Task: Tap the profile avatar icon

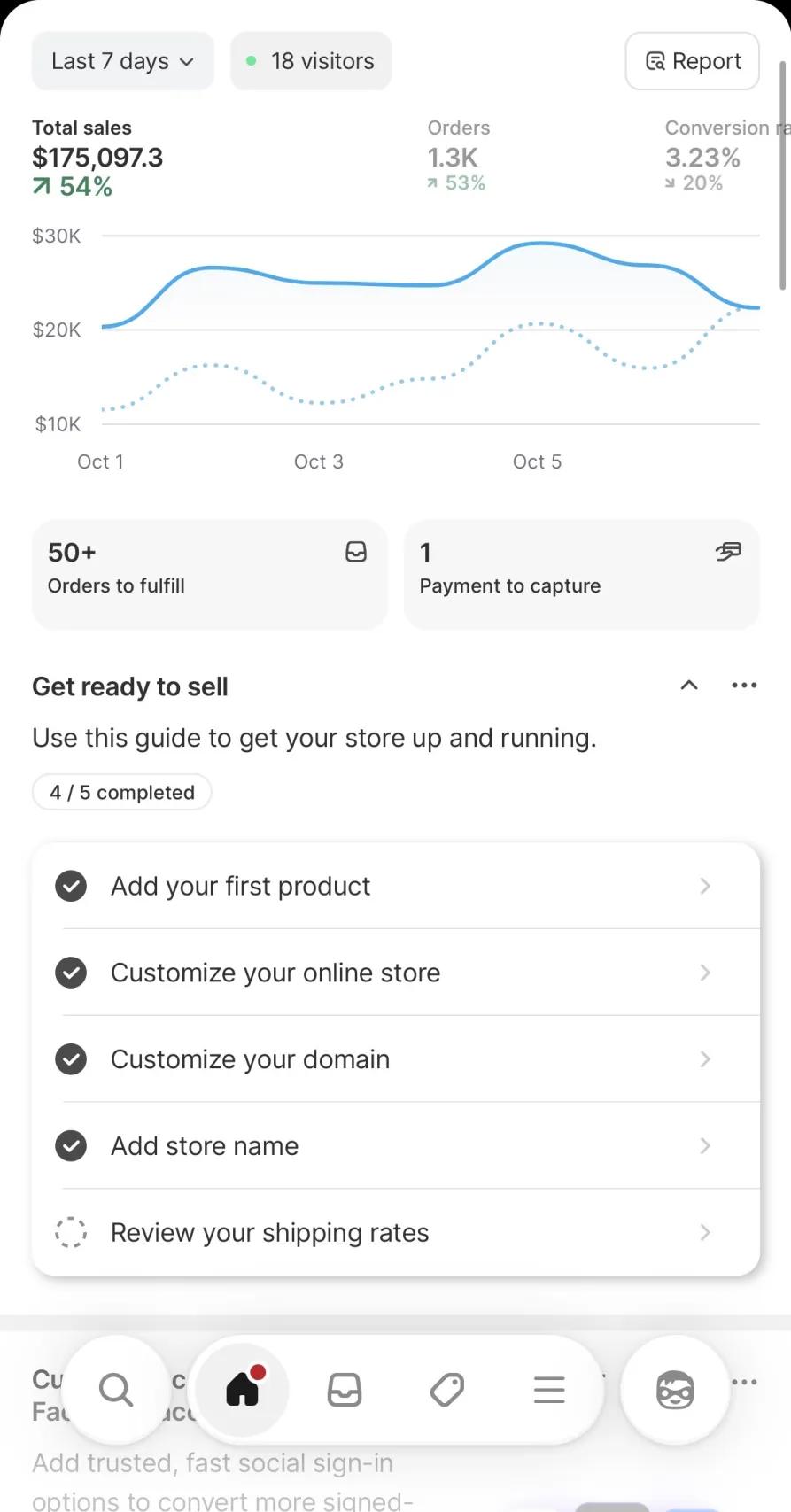Action: pos(675,1390)
